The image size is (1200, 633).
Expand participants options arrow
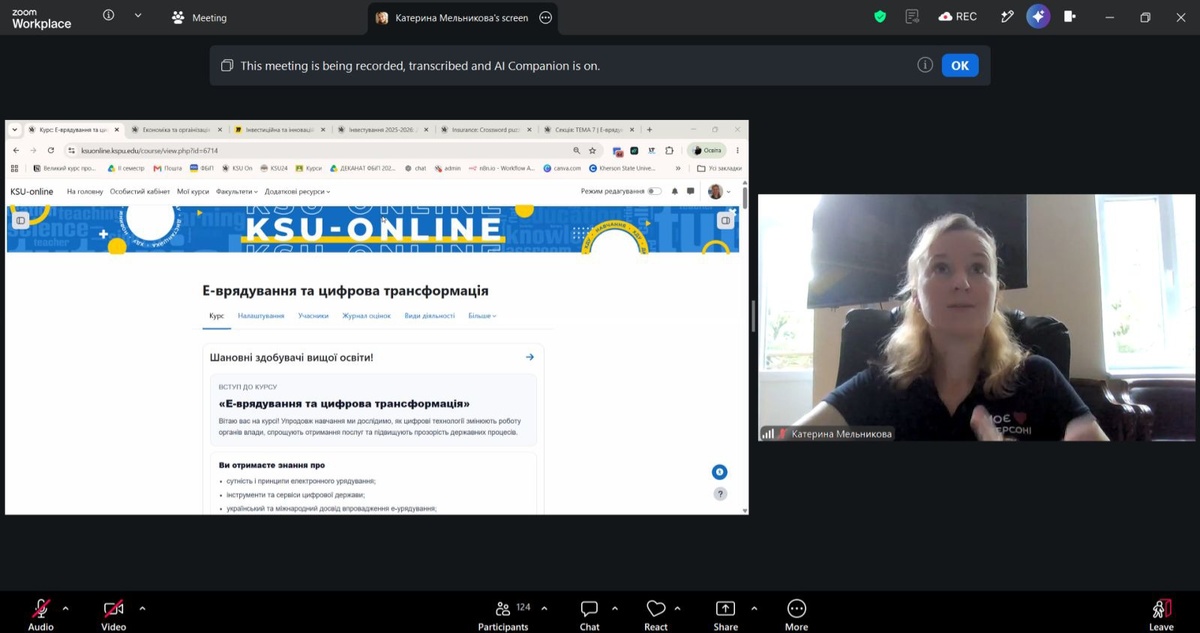coord(544,608)
